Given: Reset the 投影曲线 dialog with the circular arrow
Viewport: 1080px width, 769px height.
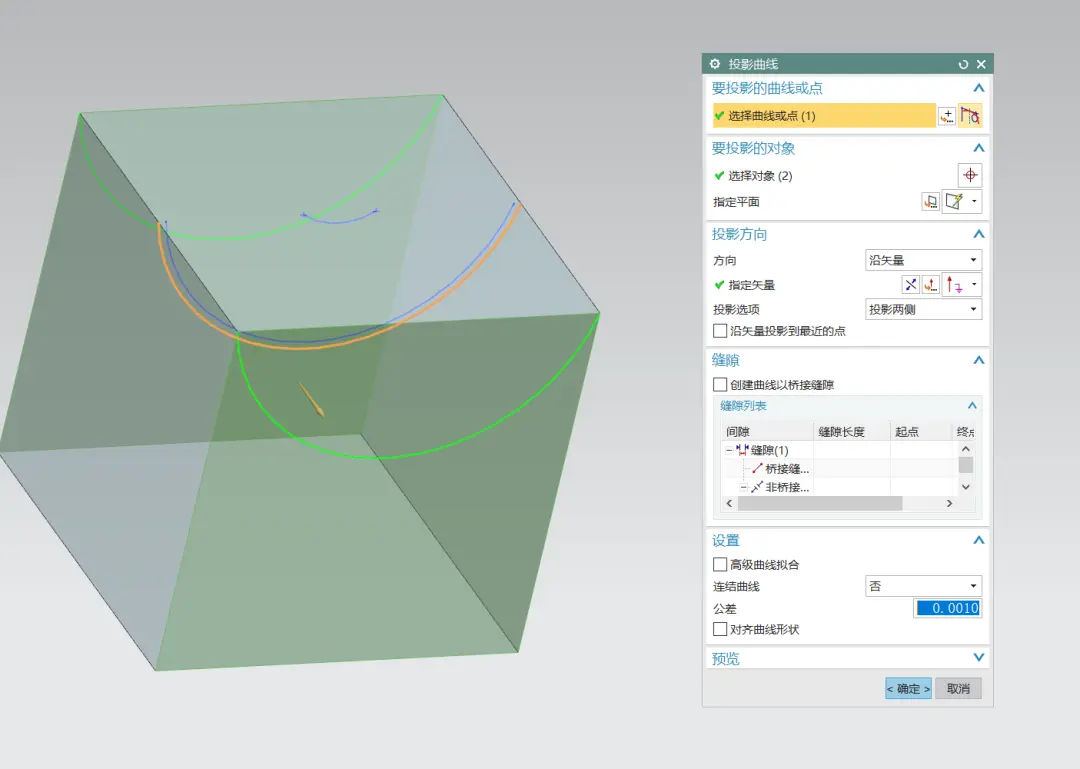Looking at the screenshot, I should [x=963, y=64].
